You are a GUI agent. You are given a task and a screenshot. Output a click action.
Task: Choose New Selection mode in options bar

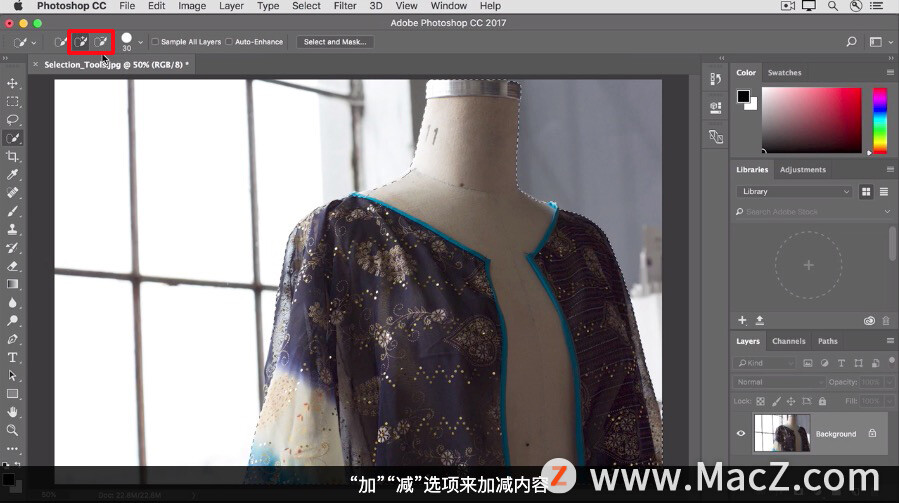point(60,42)
